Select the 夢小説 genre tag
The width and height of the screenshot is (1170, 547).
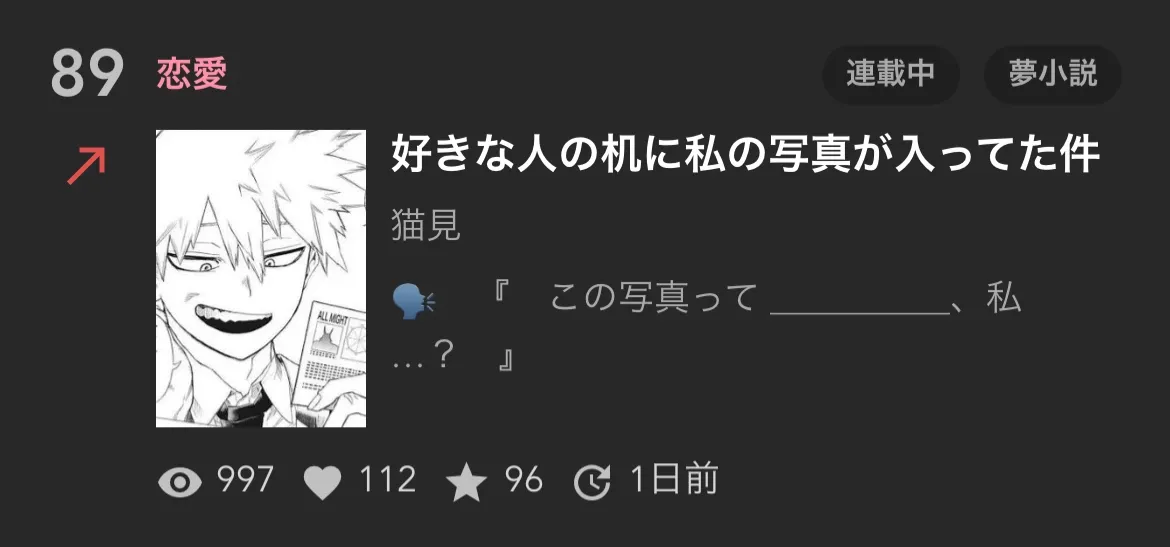click(x=1053, y=74)
